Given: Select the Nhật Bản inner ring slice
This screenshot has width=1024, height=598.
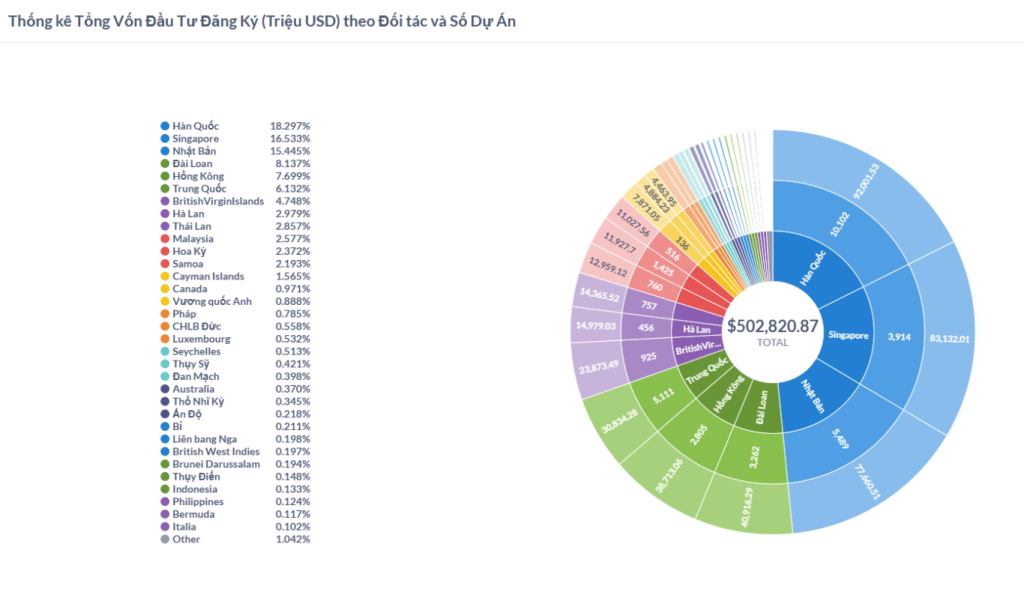Looking at the screenshot, I should coord(814,397).
